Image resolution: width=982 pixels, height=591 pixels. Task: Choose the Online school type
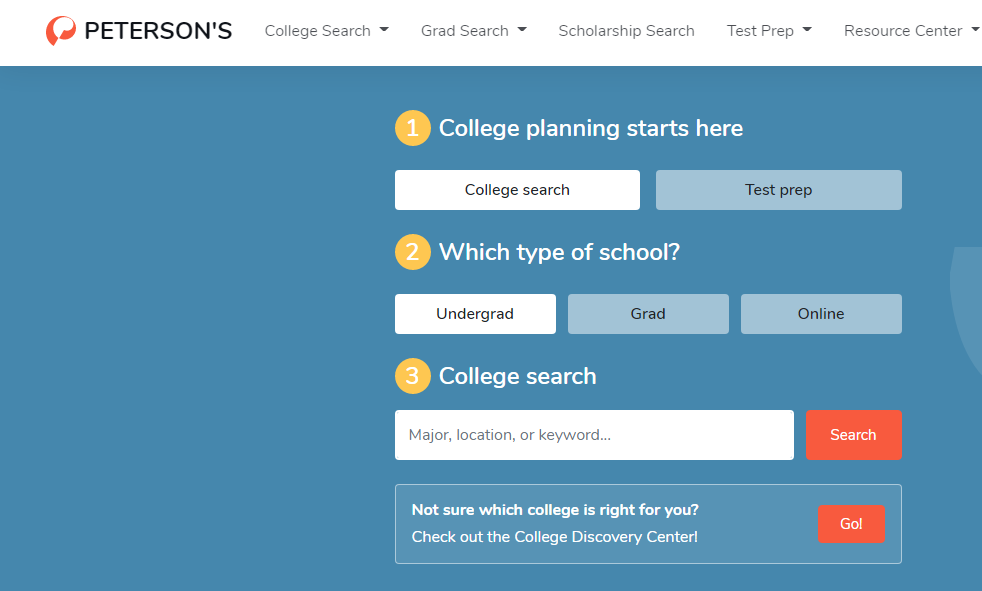(821, 314)
